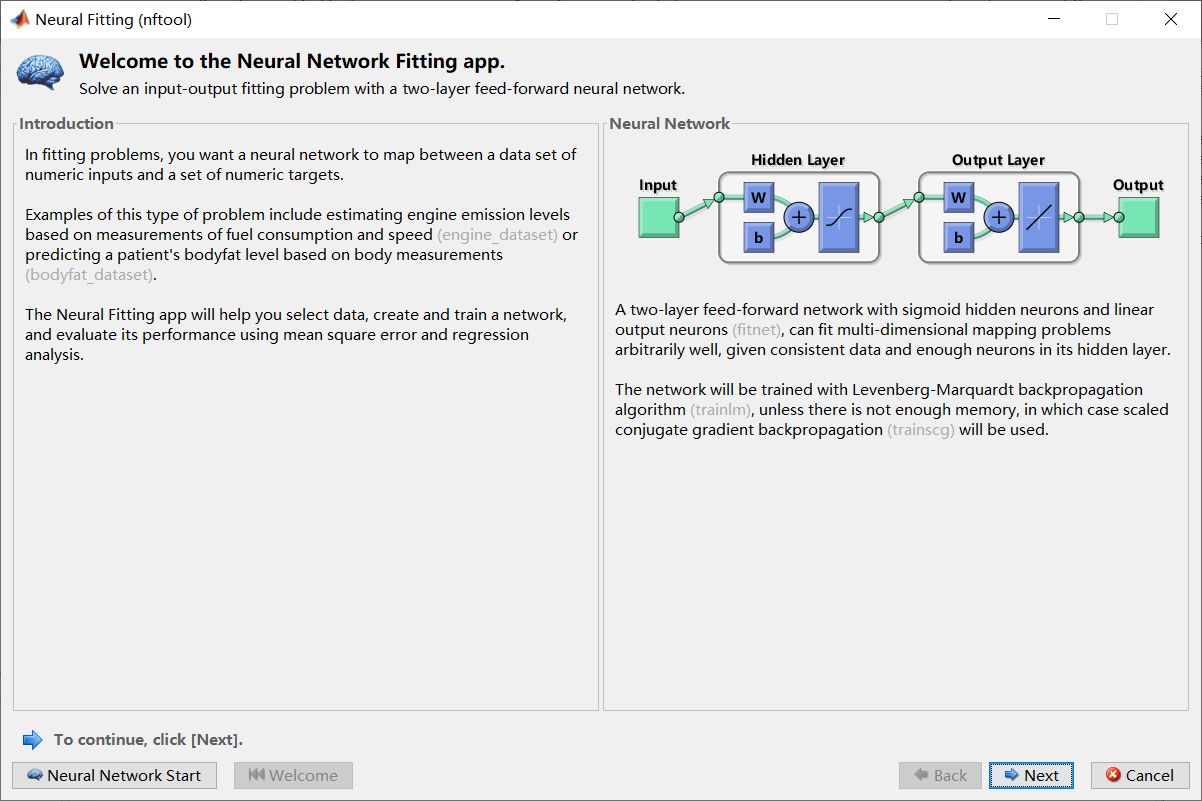Click the Output Layer linear transfer block

click(x=1039, y=217)
